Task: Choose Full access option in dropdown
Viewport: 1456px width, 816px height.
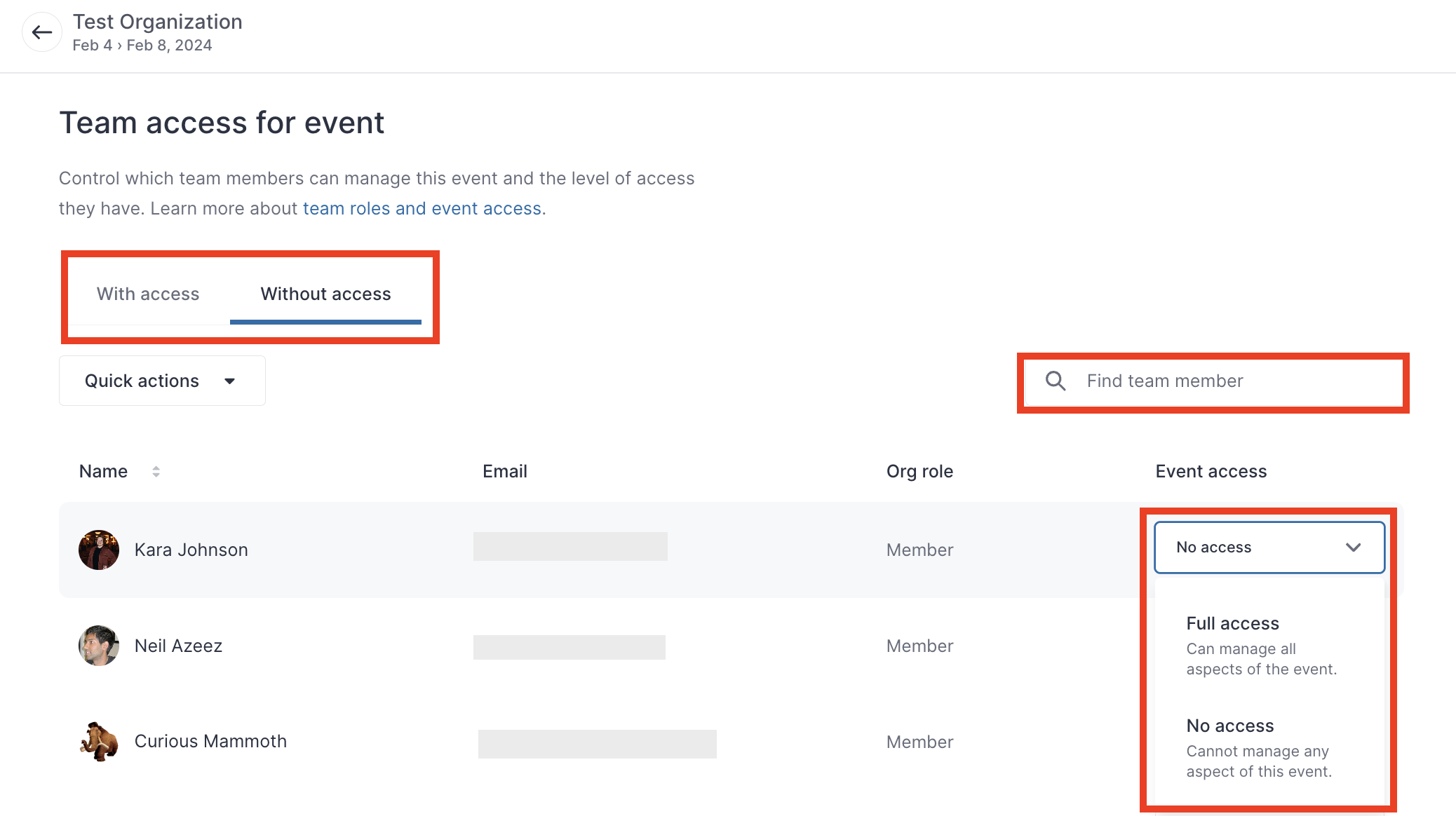Action: coord(1269,645)
